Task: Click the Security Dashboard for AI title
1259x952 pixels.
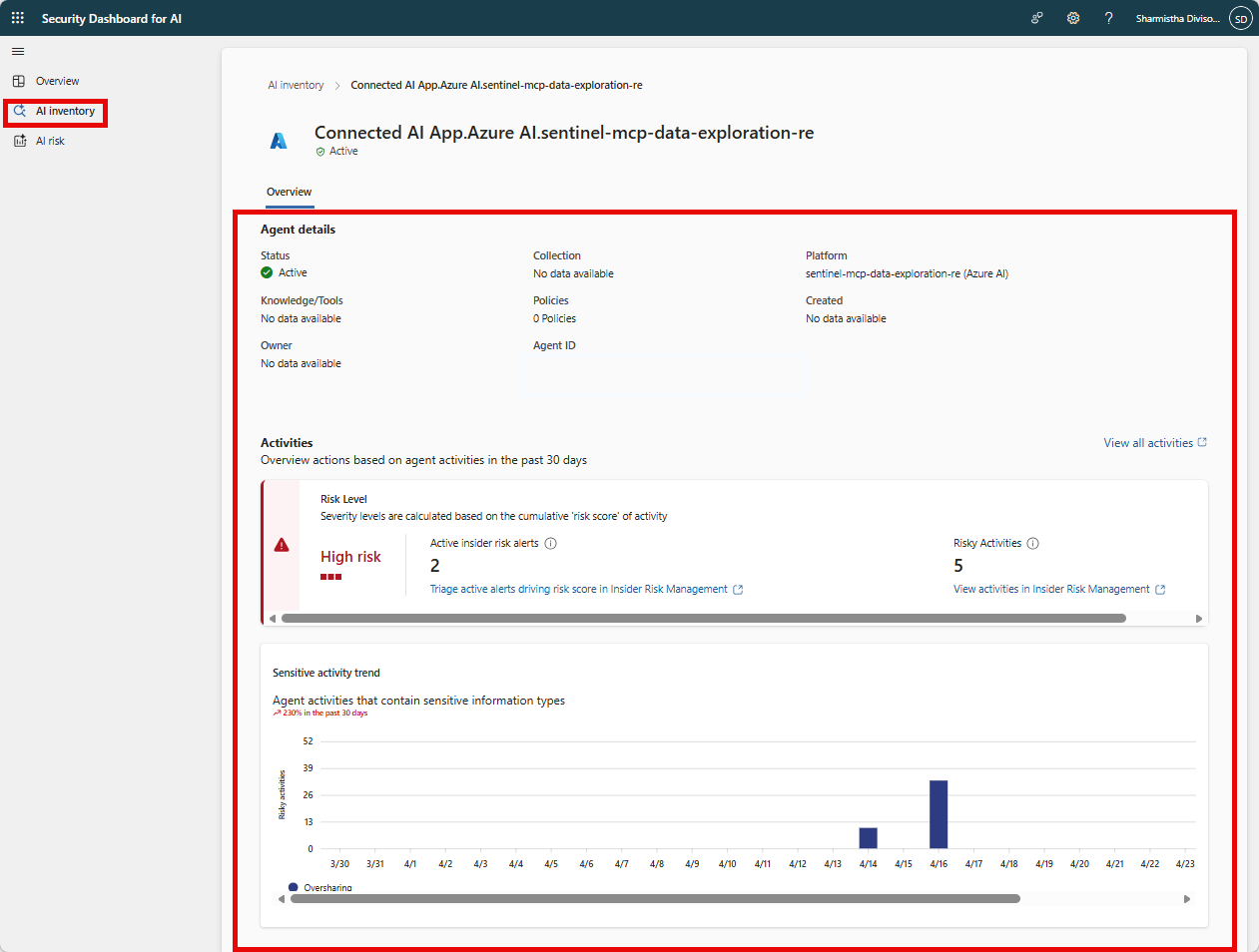Action: click(112, 19)
